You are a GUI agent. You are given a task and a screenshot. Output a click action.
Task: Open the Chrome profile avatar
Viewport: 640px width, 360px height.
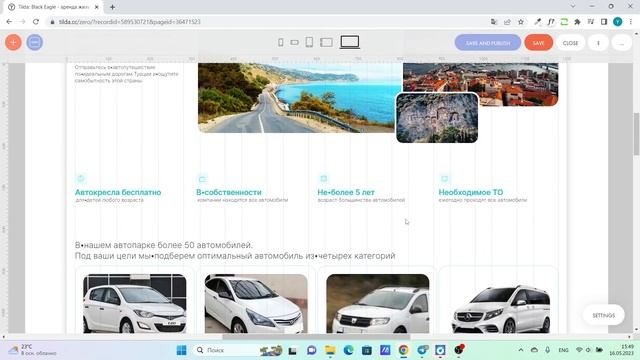[x=618, y=22]
